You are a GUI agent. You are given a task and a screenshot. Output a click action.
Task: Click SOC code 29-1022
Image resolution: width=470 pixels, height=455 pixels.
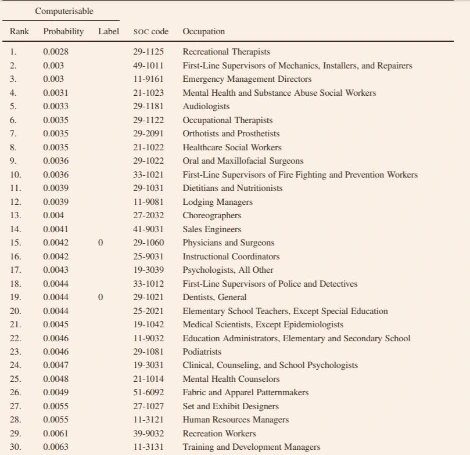click(x=148, y=161)
